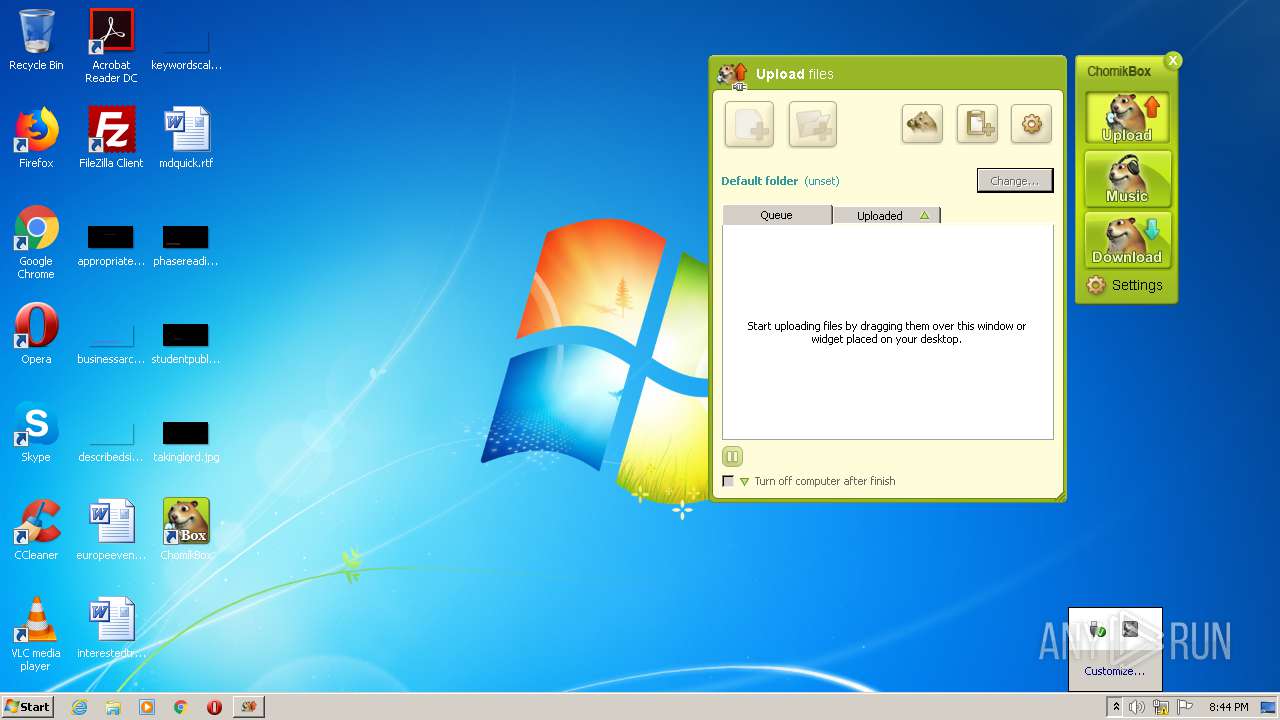Click the 8:44 PM taskbar clock
This screenshot has width=1280, height=720.
(x=1228, y=707)
